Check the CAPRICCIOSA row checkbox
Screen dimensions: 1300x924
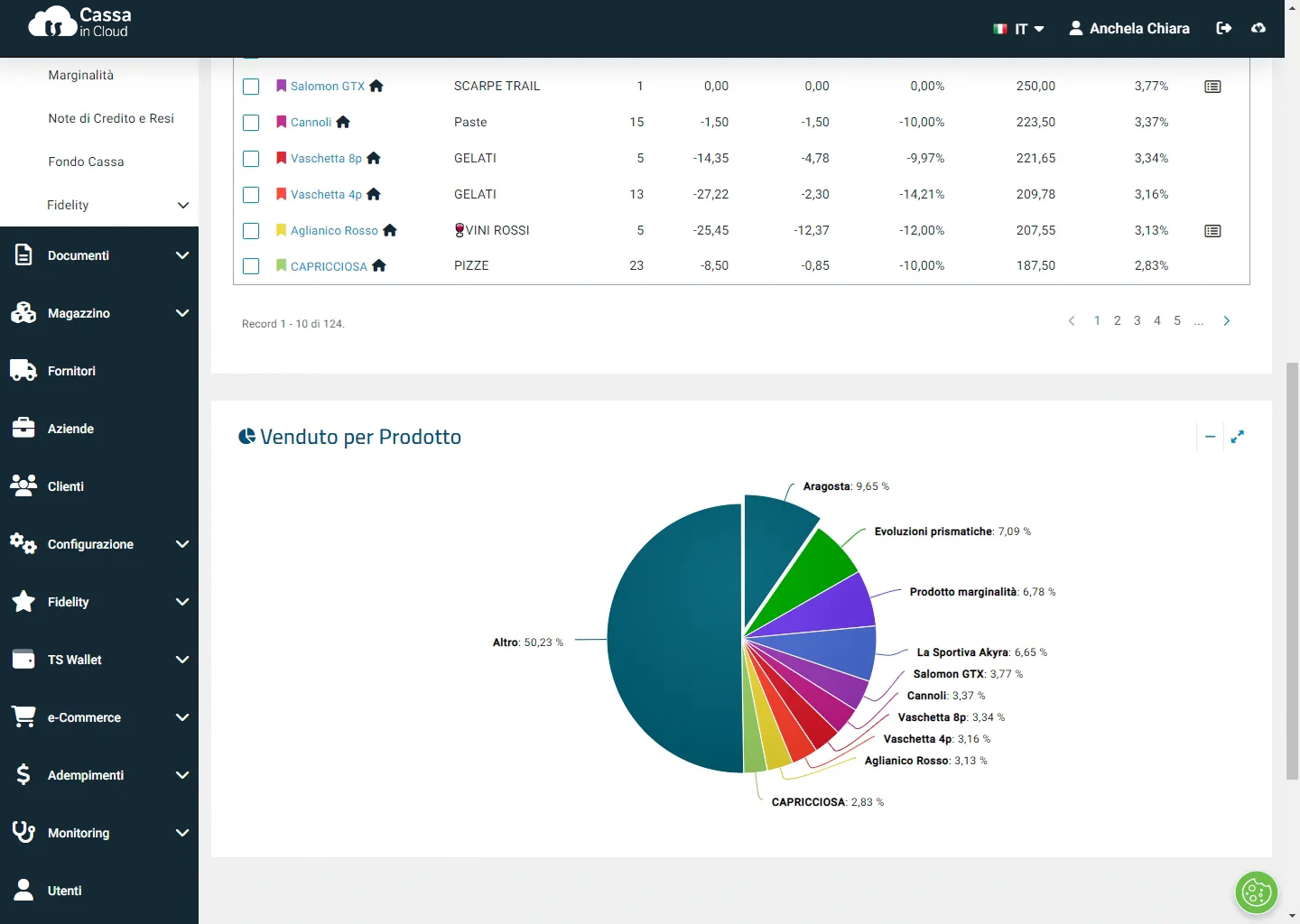[251, 266]
